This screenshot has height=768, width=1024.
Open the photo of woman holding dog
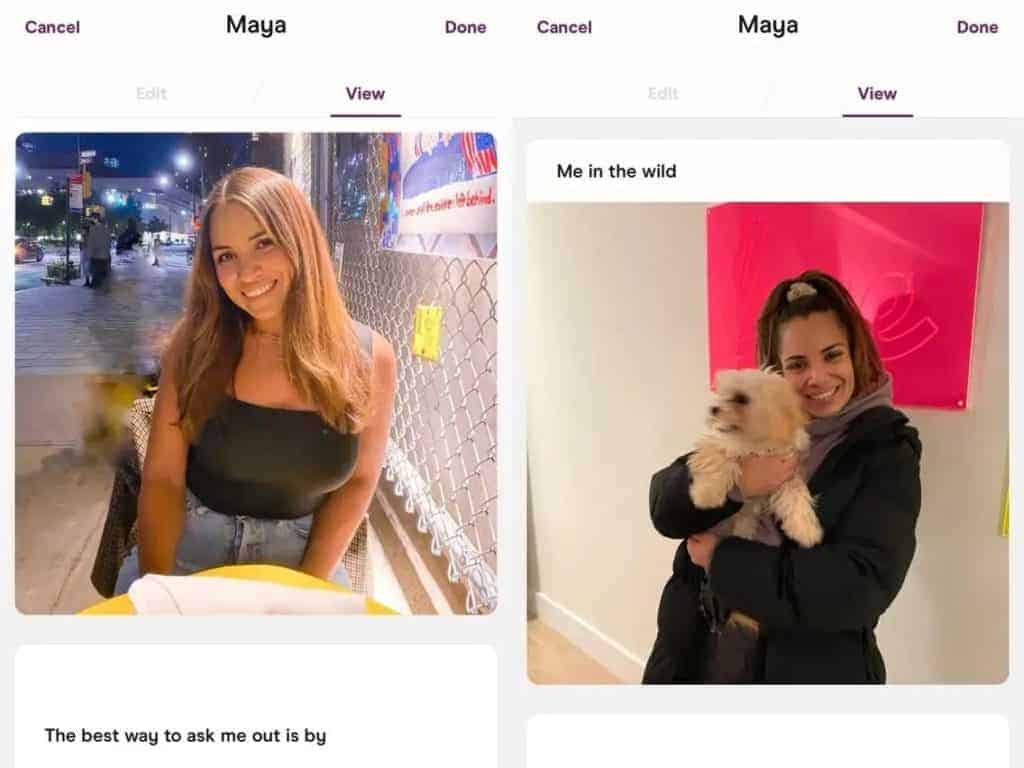pyautogui.click(x=768, y=443)
